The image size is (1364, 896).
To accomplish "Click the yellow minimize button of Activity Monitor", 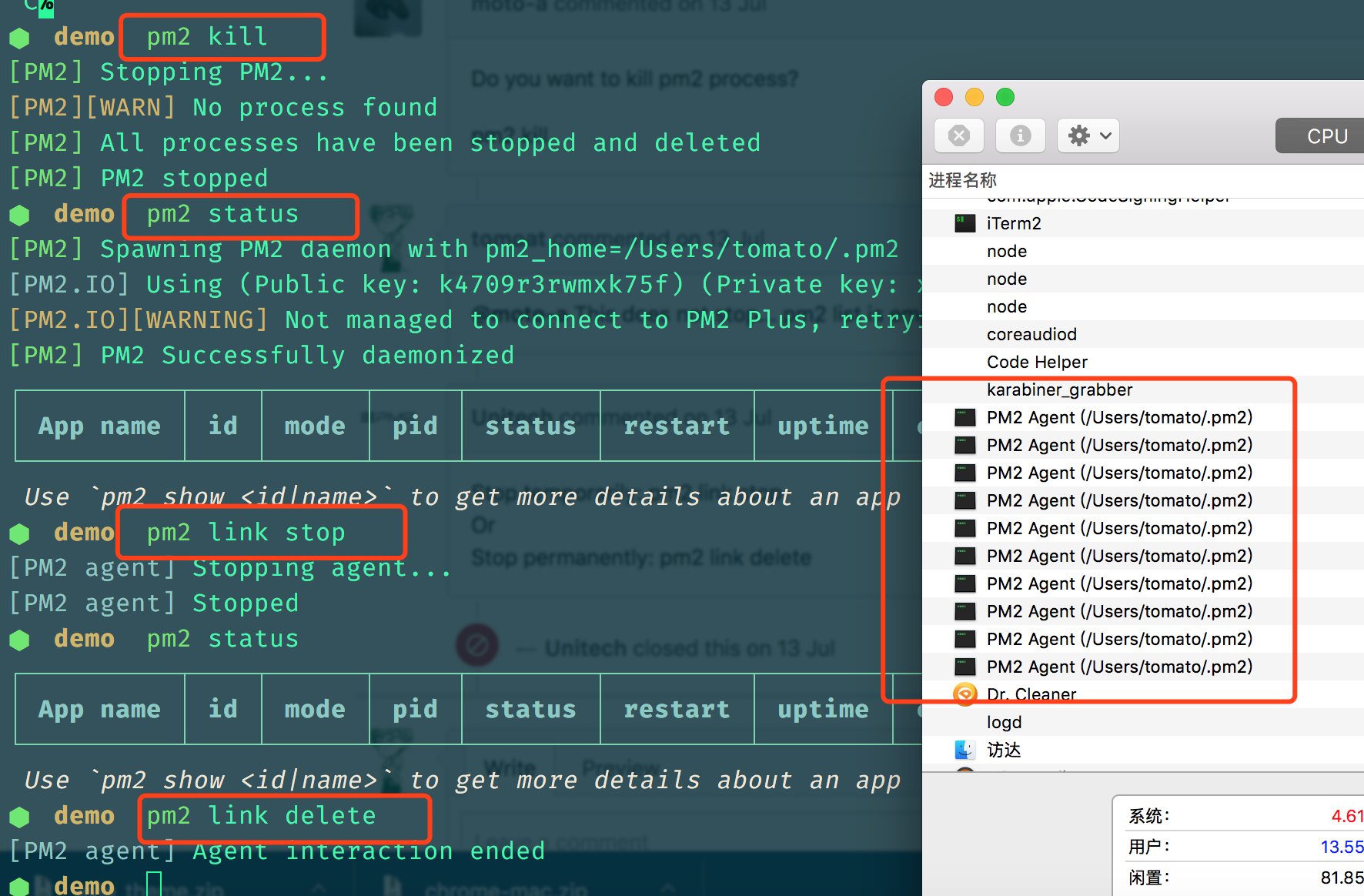I will pos(975,97).
